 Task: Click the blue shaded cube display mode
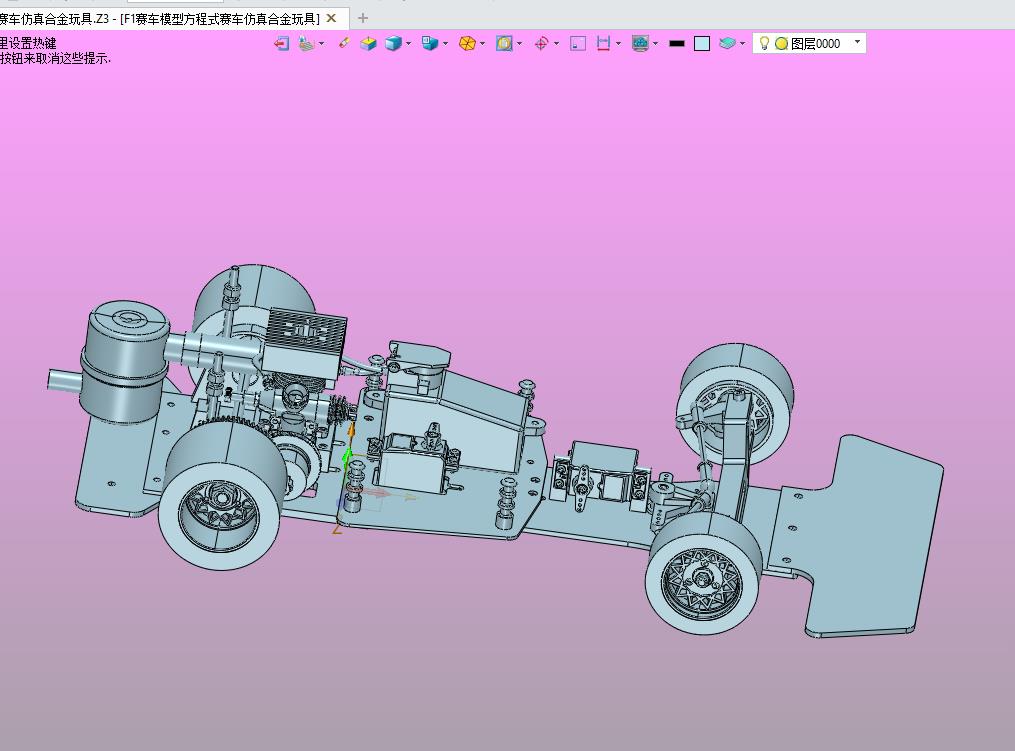393,43
